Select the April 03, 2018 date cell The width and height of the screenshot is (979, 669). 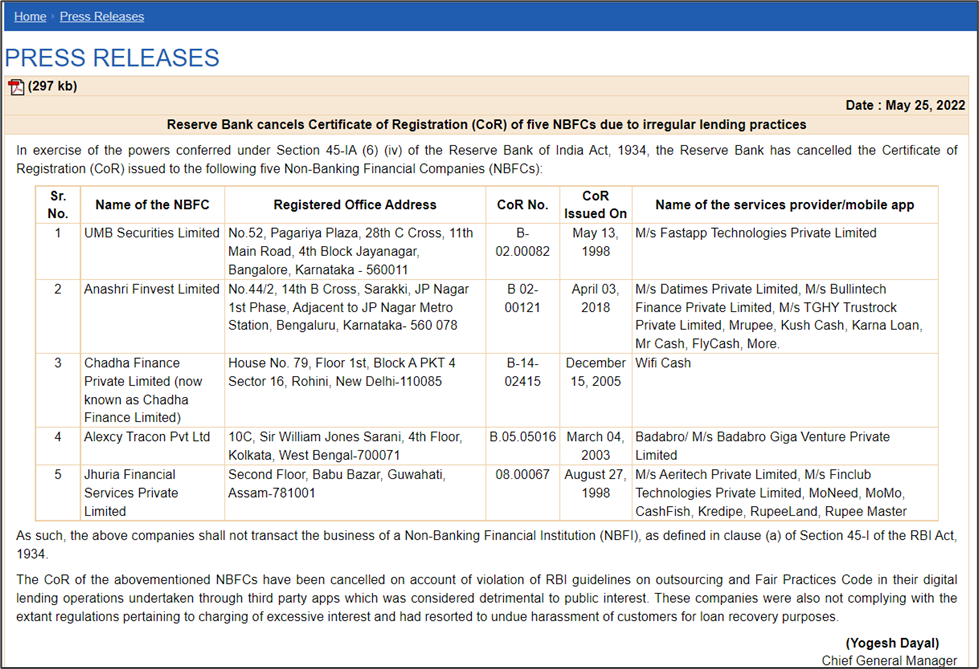point(596,316)
